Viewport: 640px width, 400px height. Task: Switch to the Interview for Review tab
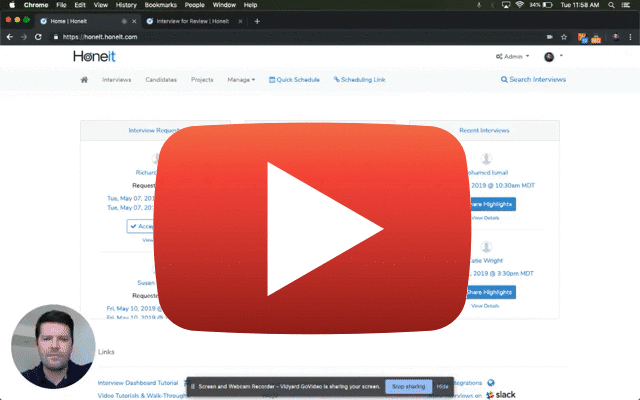(x=192, y=21)
